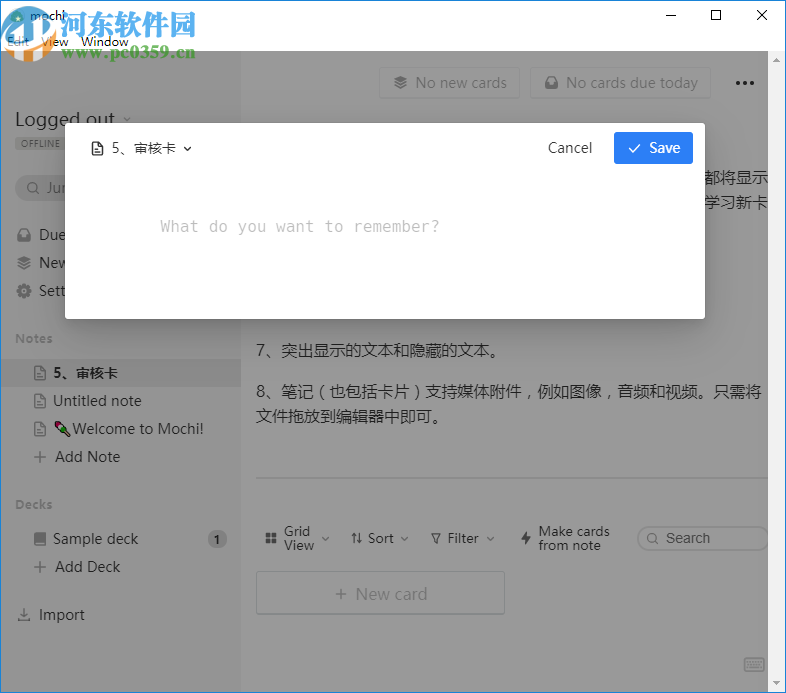Open Settings gear icon in sidebar
Image resolution: width=786 pixels, height=693 pixels.
click(24, 291)
